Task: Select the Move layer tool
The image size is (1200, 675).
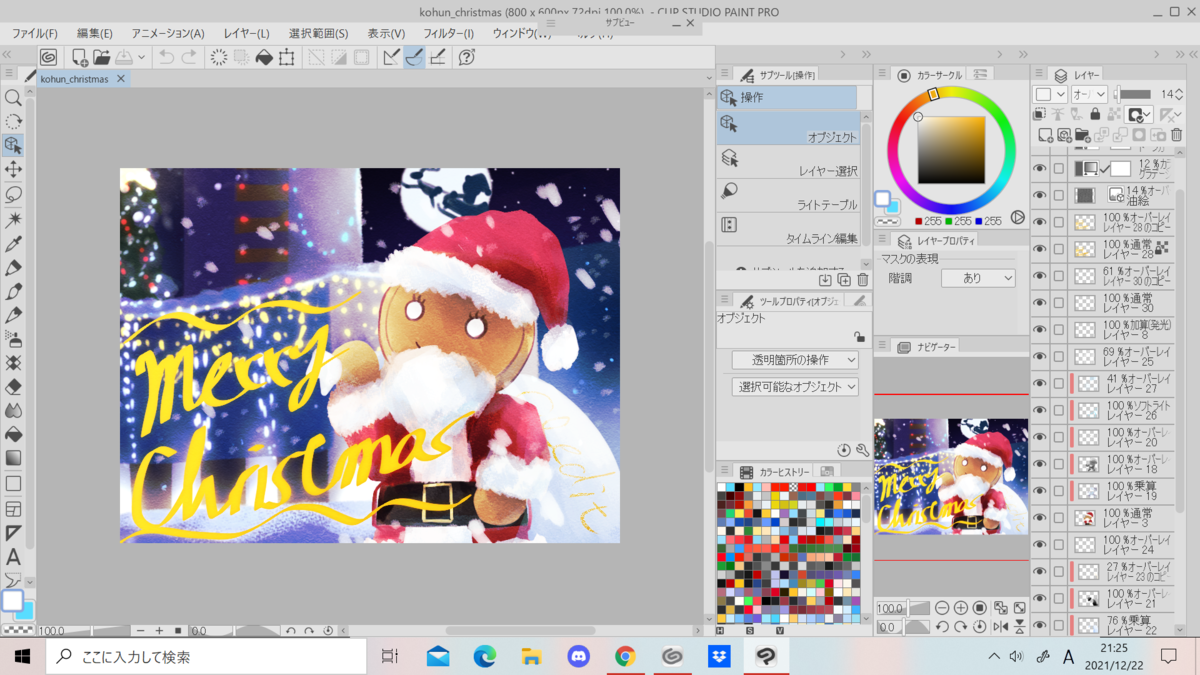Action: 13,170
